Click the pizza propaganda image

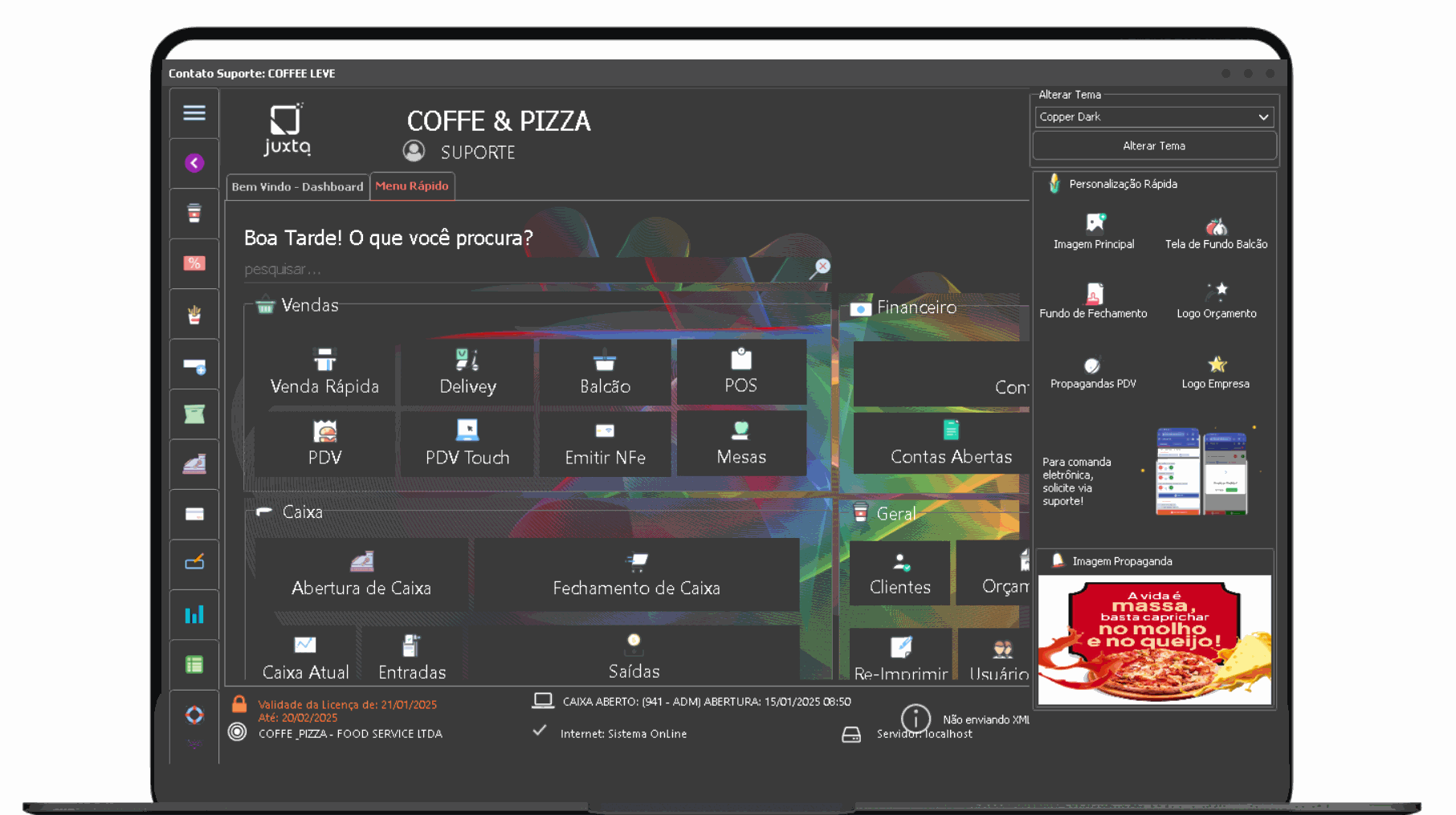(x=1154, y=639)
